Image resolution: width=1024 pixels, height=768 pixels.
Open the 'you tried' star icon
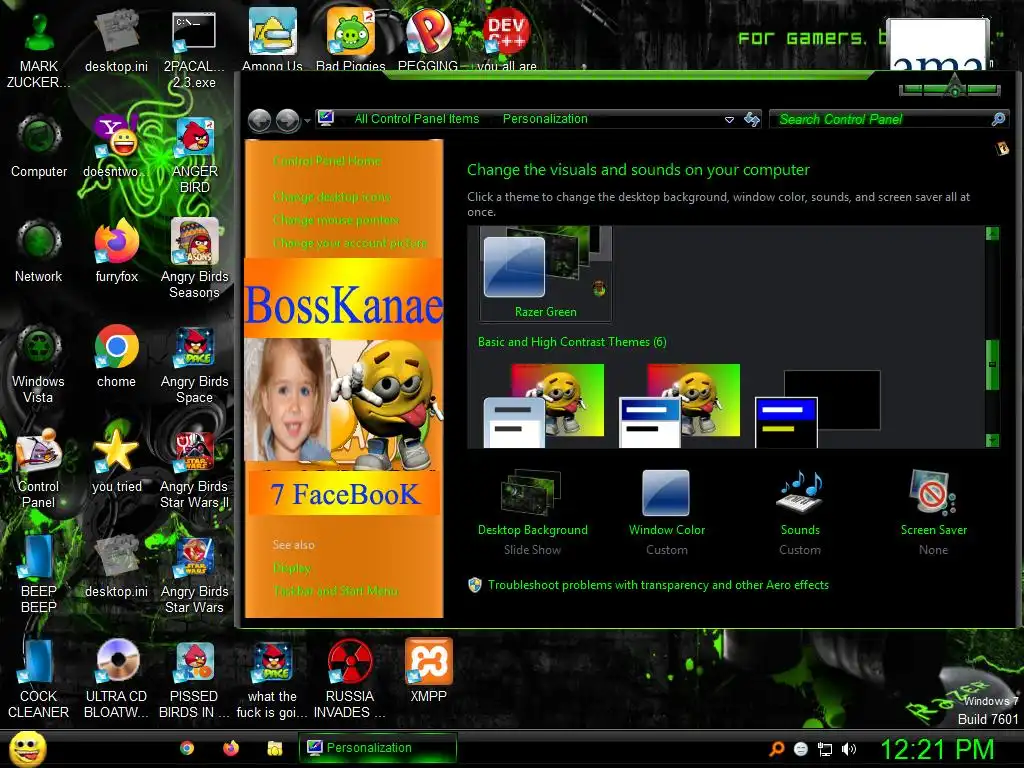[116, 461]
